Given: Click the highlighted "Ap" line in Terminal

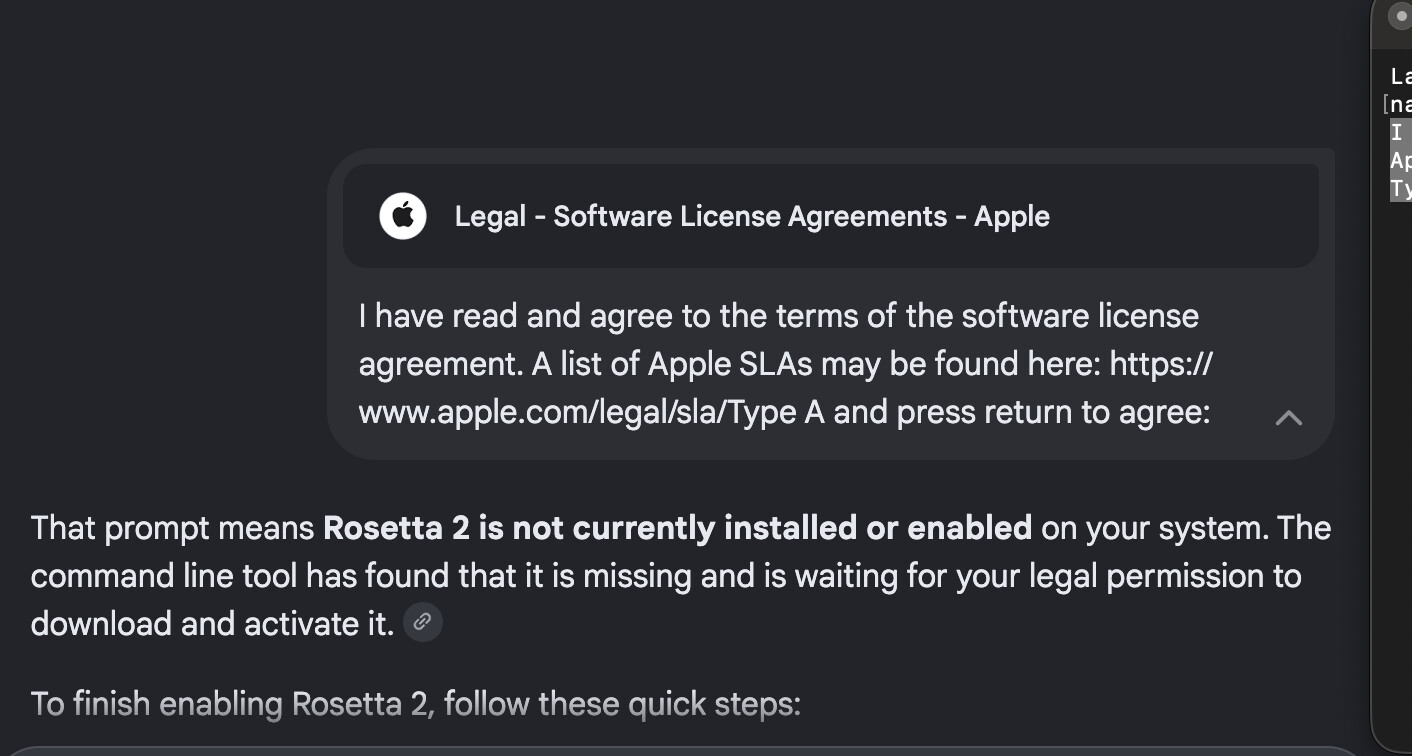Looking at the screenshot, I should point(1400,160).
